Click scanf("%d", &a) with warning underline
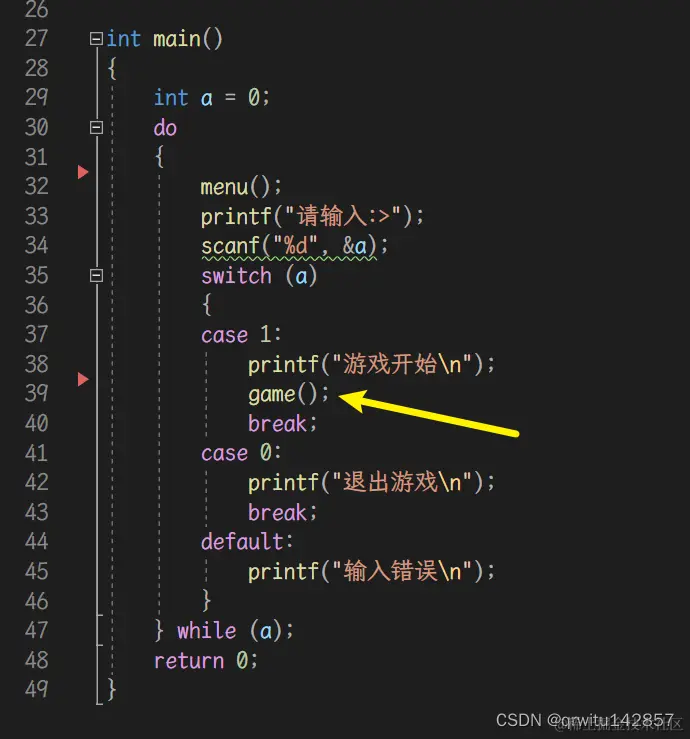Screen dimensions: 690x739 pyautogui.click(x=294, y=246)
